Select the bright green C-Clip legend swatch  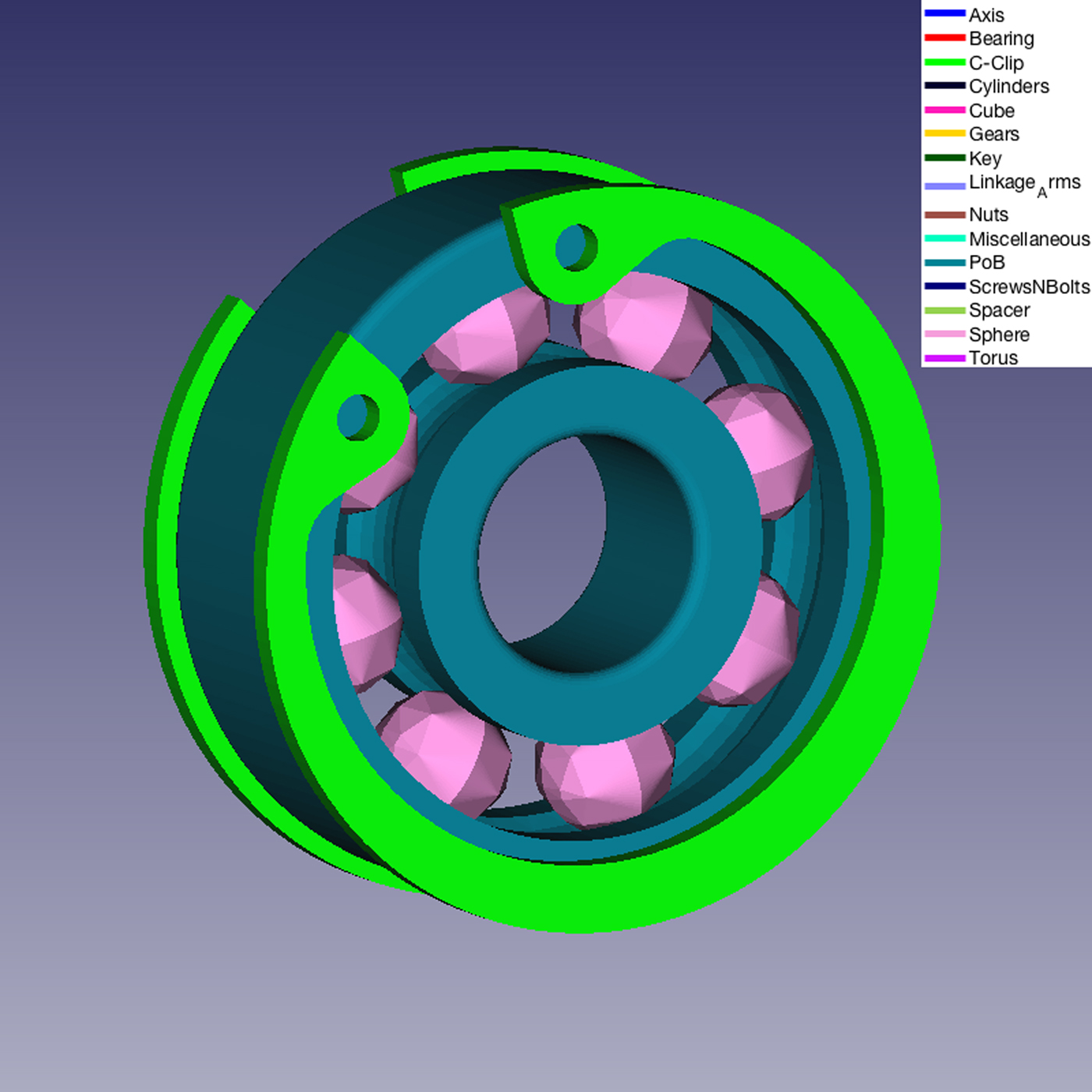pyautogui.click(x=945, y=62)
